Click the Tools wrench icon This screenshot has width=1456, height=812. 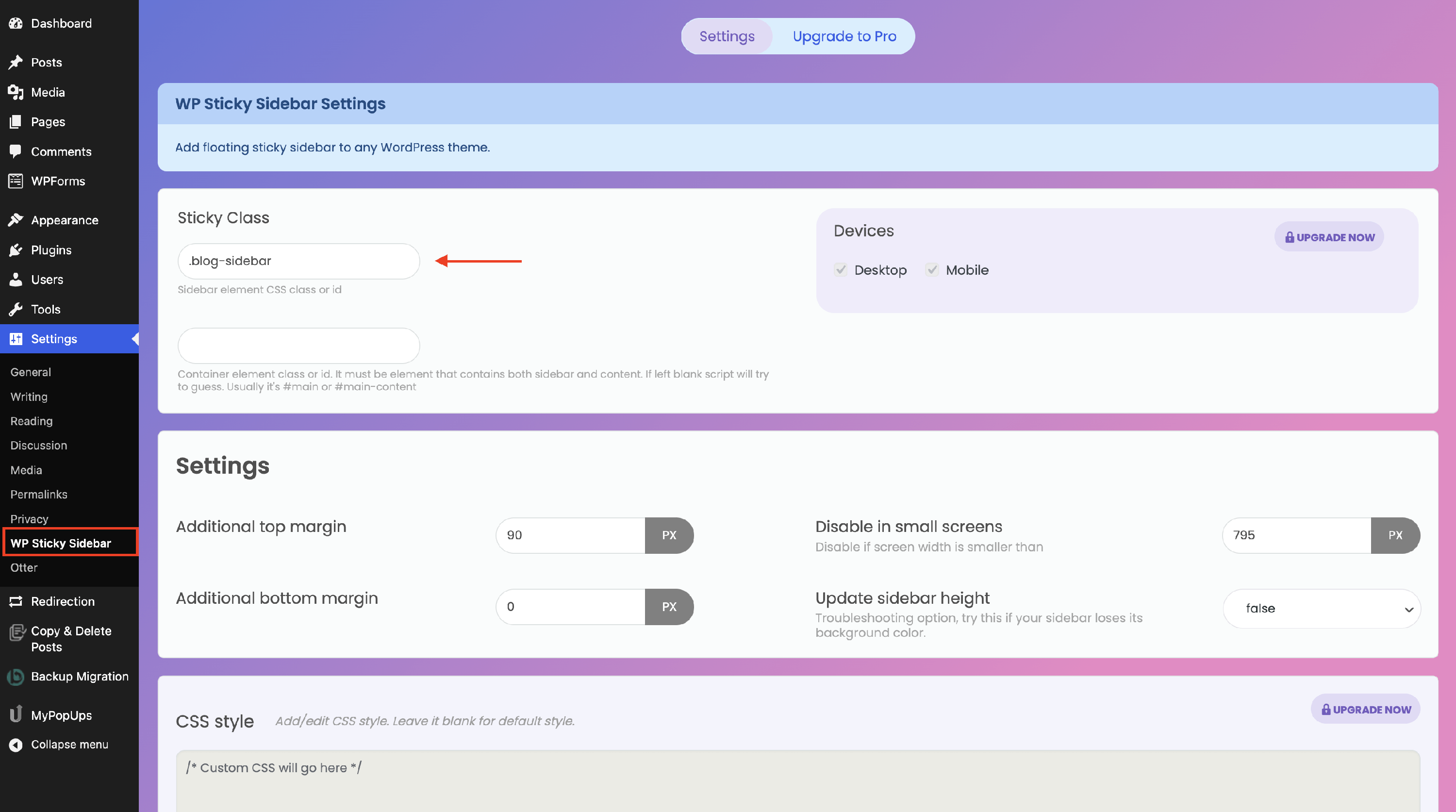pos(16,309)
